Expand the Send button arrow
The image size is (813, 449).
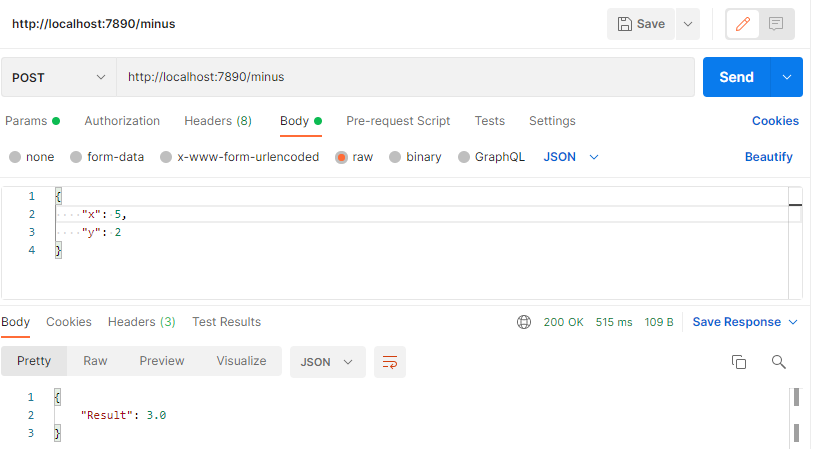click(787, 77)
